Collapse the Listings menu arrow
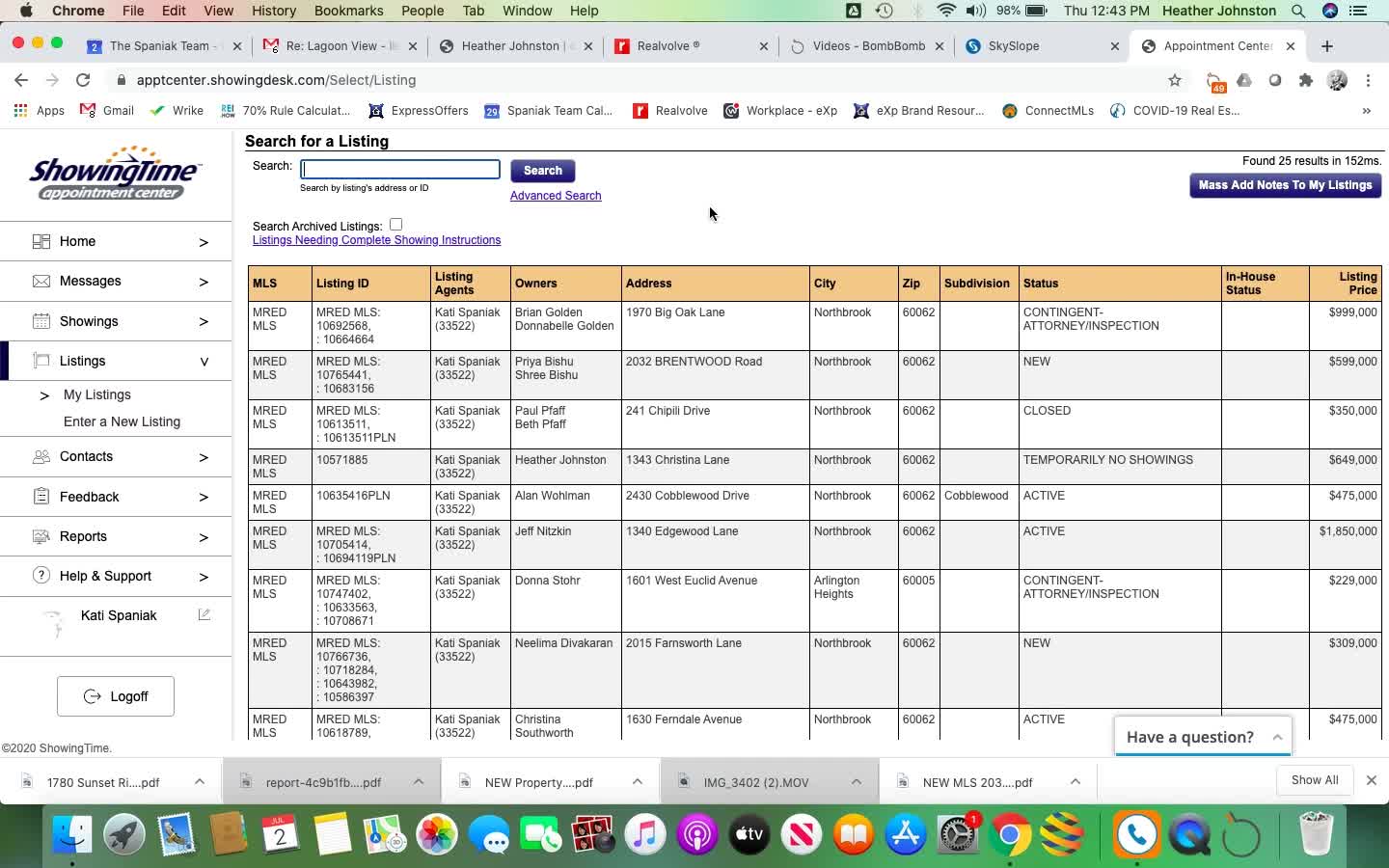The width and height of the screenshot is (1389, 868). tap(204, 362)
